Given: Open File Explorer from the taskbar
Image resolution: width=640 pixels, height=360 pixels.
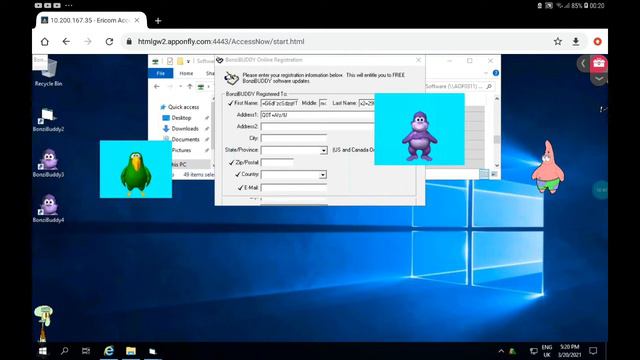Looking at the screenshot, I should pos(131,351).
